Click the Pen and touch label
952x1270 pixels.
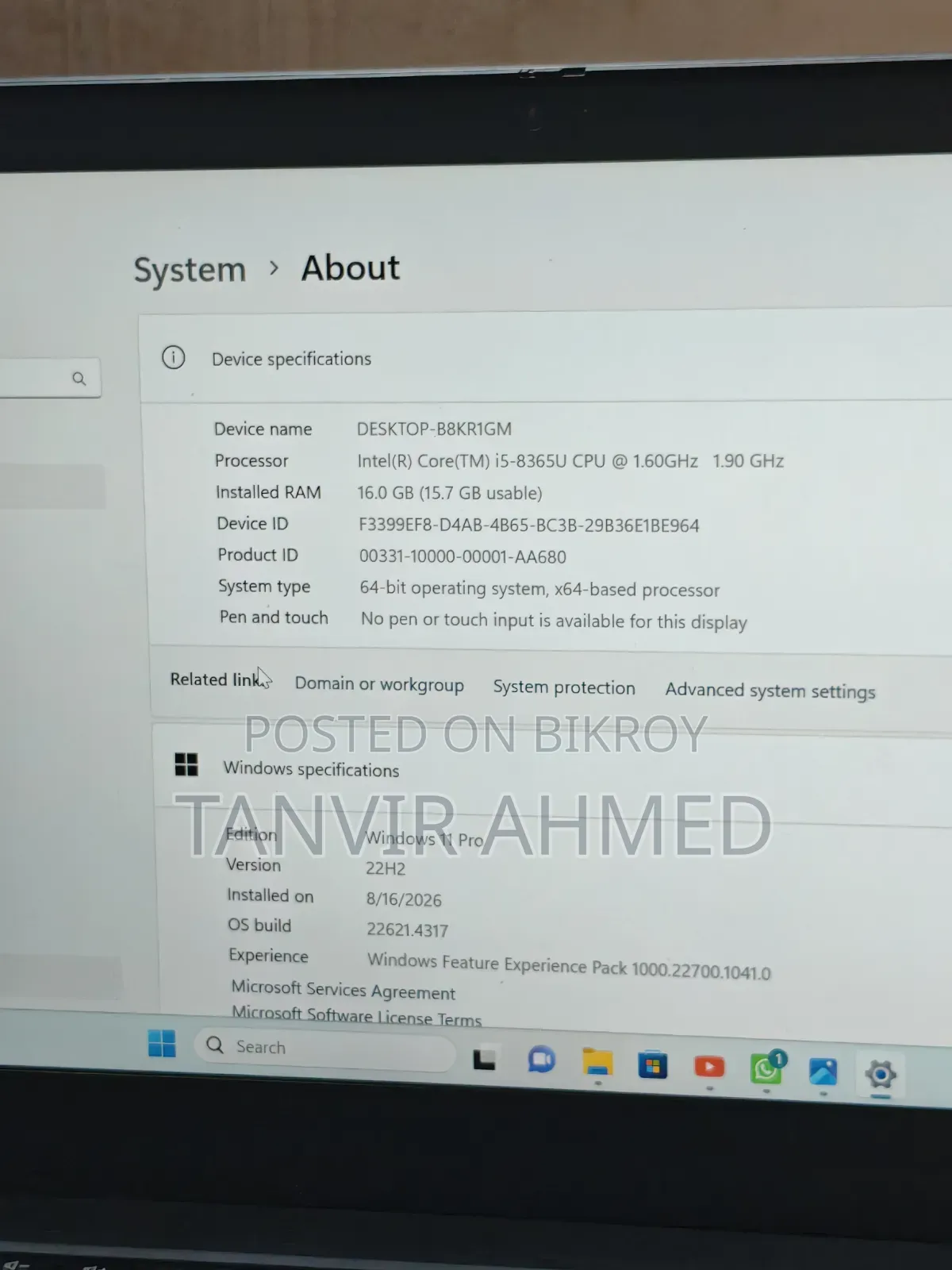click(x=274, y=617)
